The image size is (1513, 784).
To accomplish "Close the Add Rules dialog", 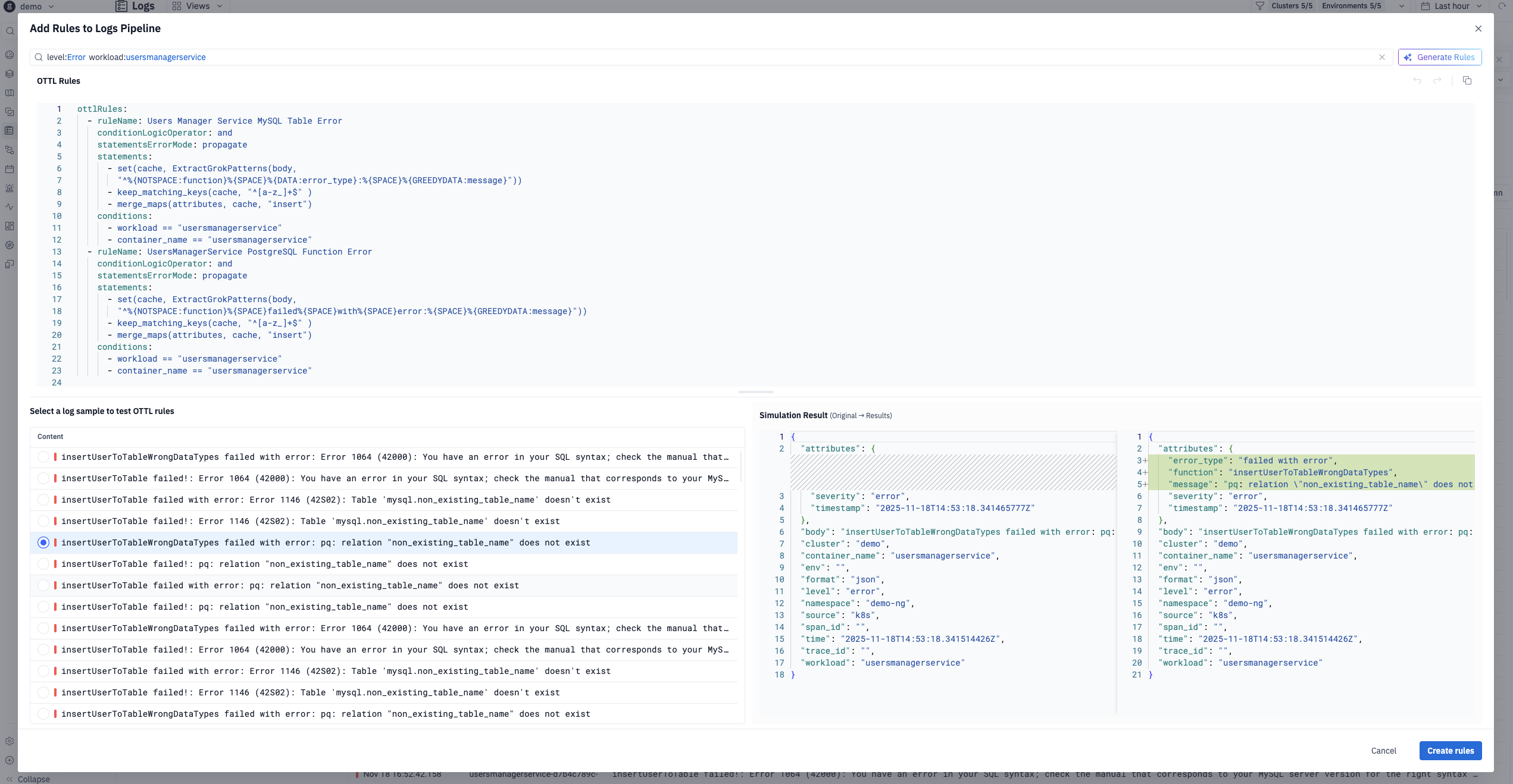I will coord(1478,29).
